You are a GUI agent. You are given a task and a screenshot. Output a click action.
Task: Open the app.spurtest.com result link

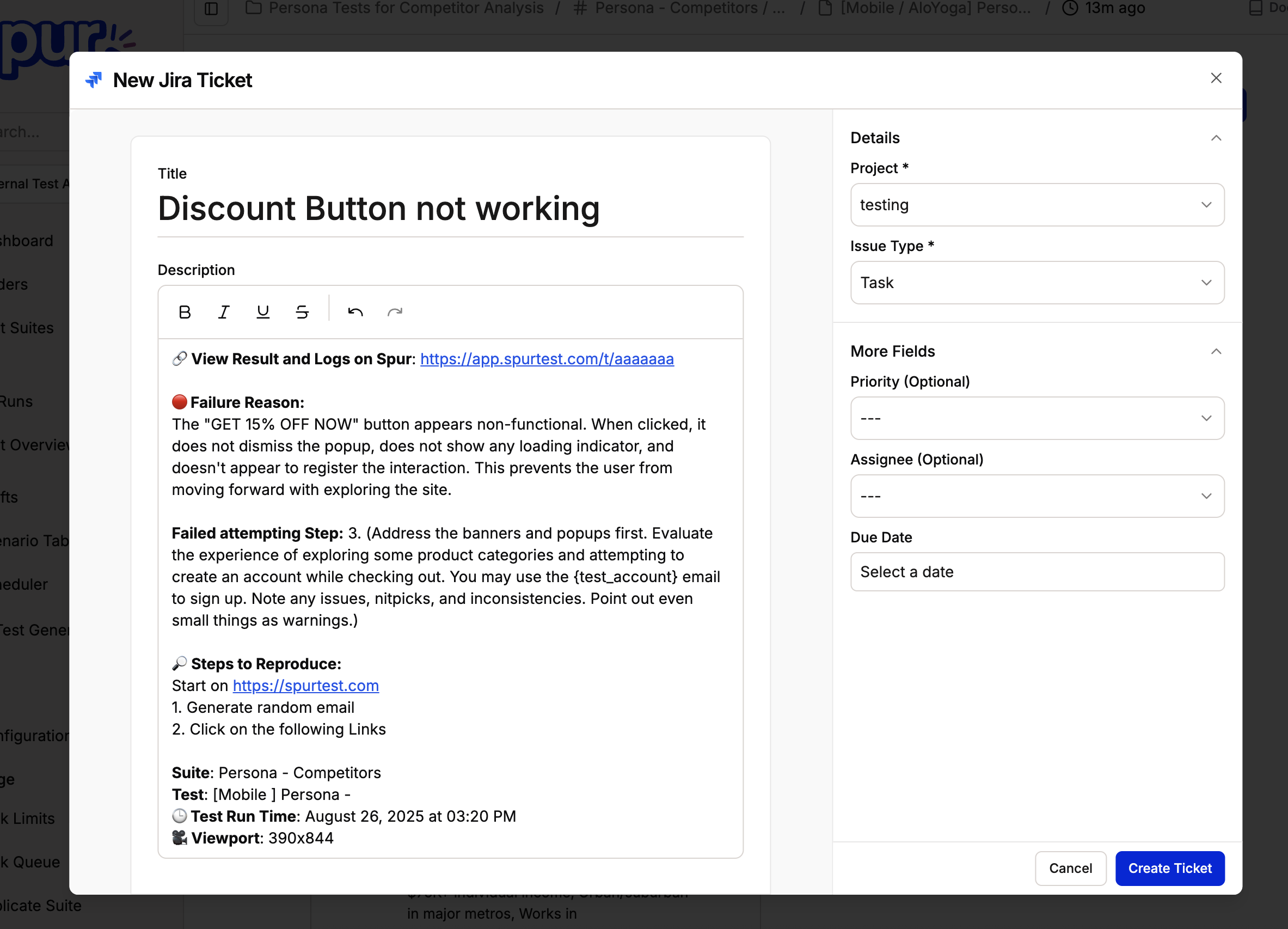[547, 359]
